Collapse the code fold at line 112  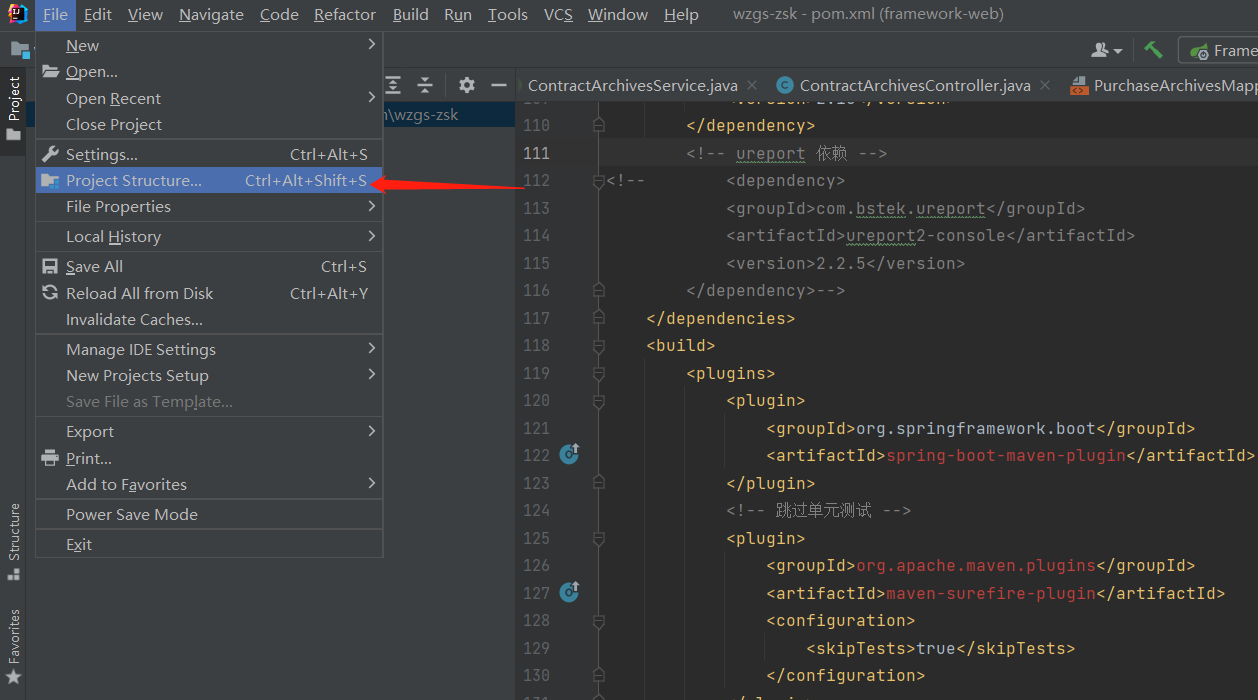tap(597, 180)
